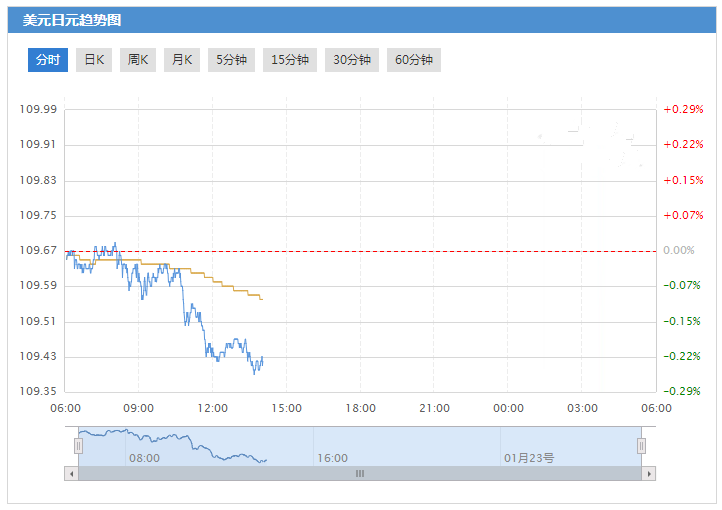Viewport: 722px width, 510px height.
Task: Click the 01月23号 date marker in navigator
Action: pos(529,458)
